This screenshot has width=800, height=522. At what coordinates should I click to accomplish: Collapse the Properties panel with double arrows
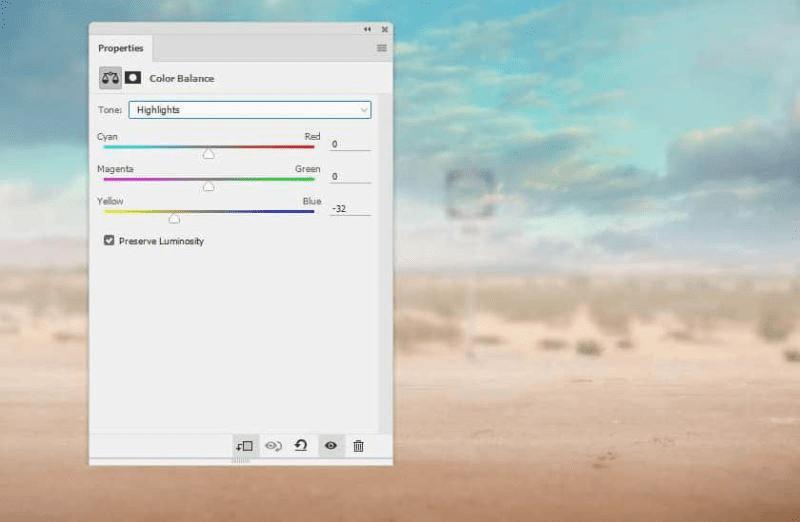tap(367, 29)
